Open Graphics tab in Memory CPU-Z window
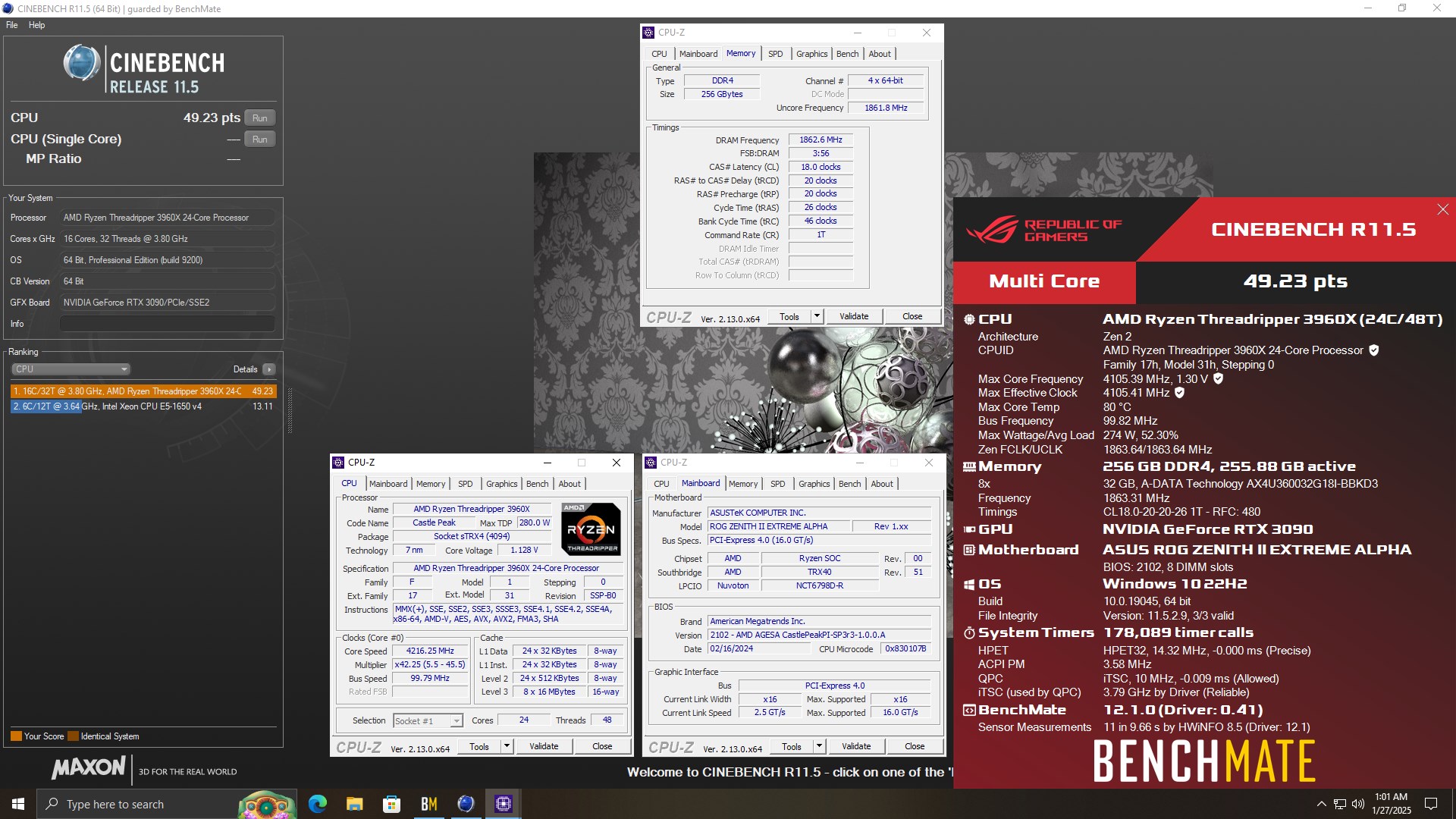 tap(811, 54)
